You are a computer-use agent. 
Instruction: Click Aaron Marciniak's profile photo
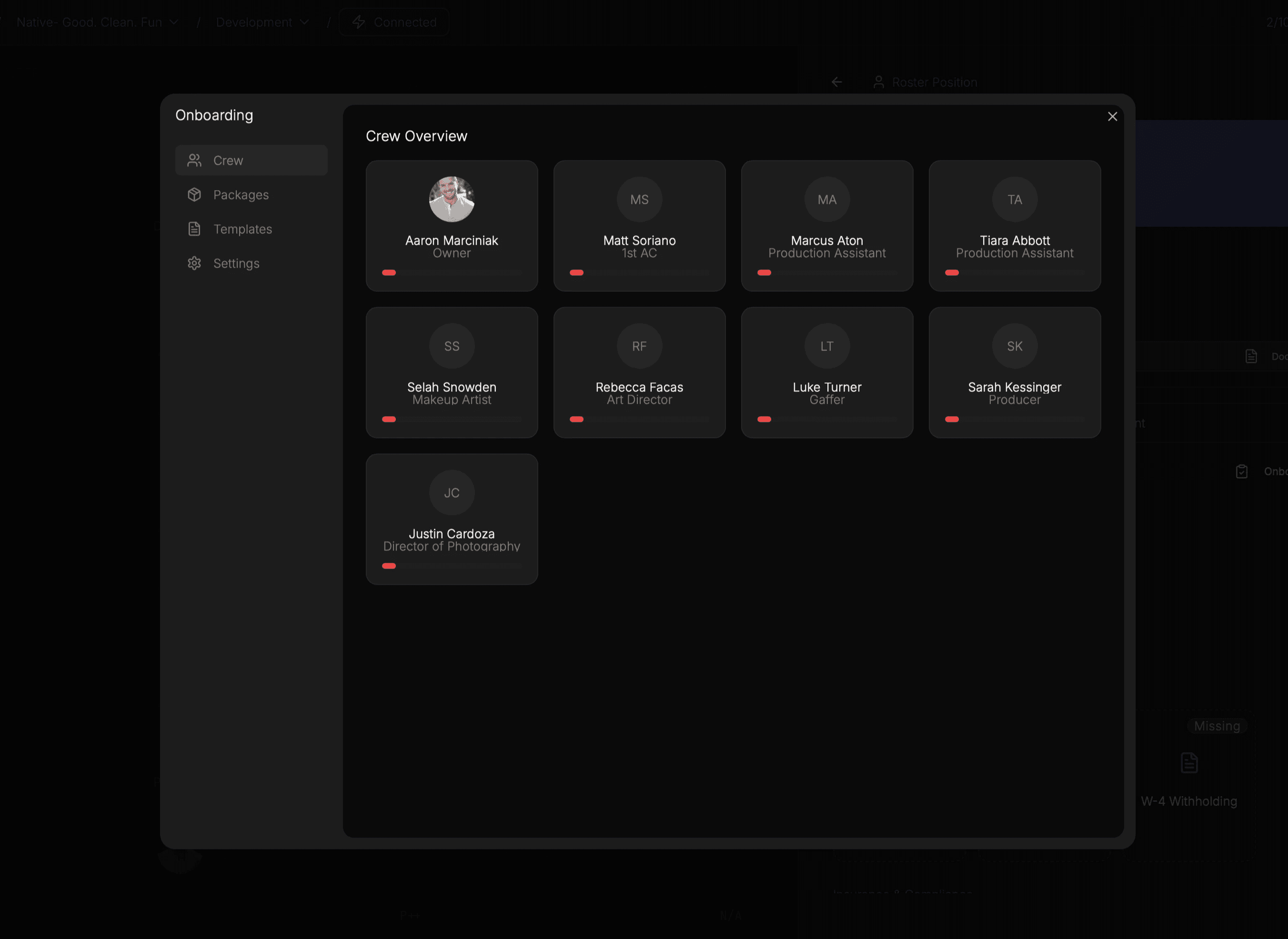(452, 200)
